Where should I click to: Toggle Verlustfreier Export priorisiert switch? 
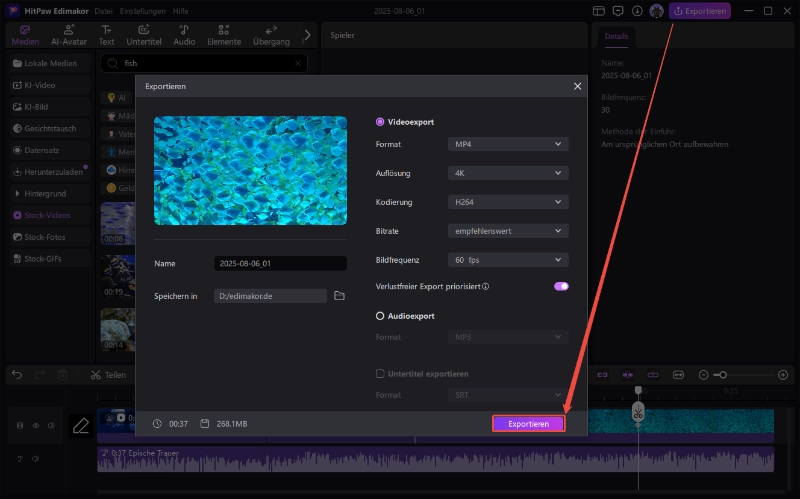561,286
